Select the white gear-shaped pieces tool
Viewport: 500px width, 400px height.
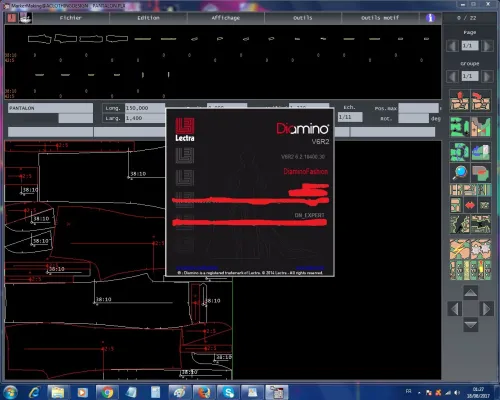coord(481,249)
